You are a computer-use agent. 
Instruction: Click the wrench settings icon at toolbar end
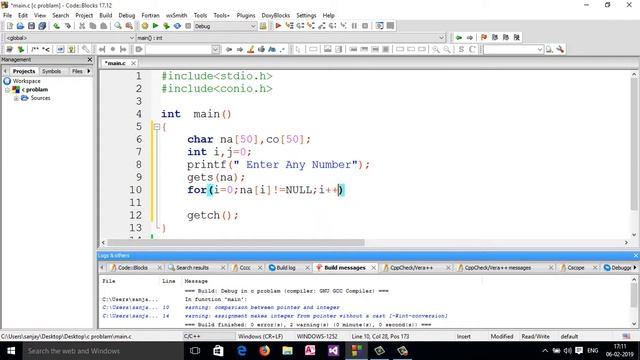pyautogui.click(x=560, y=49)
